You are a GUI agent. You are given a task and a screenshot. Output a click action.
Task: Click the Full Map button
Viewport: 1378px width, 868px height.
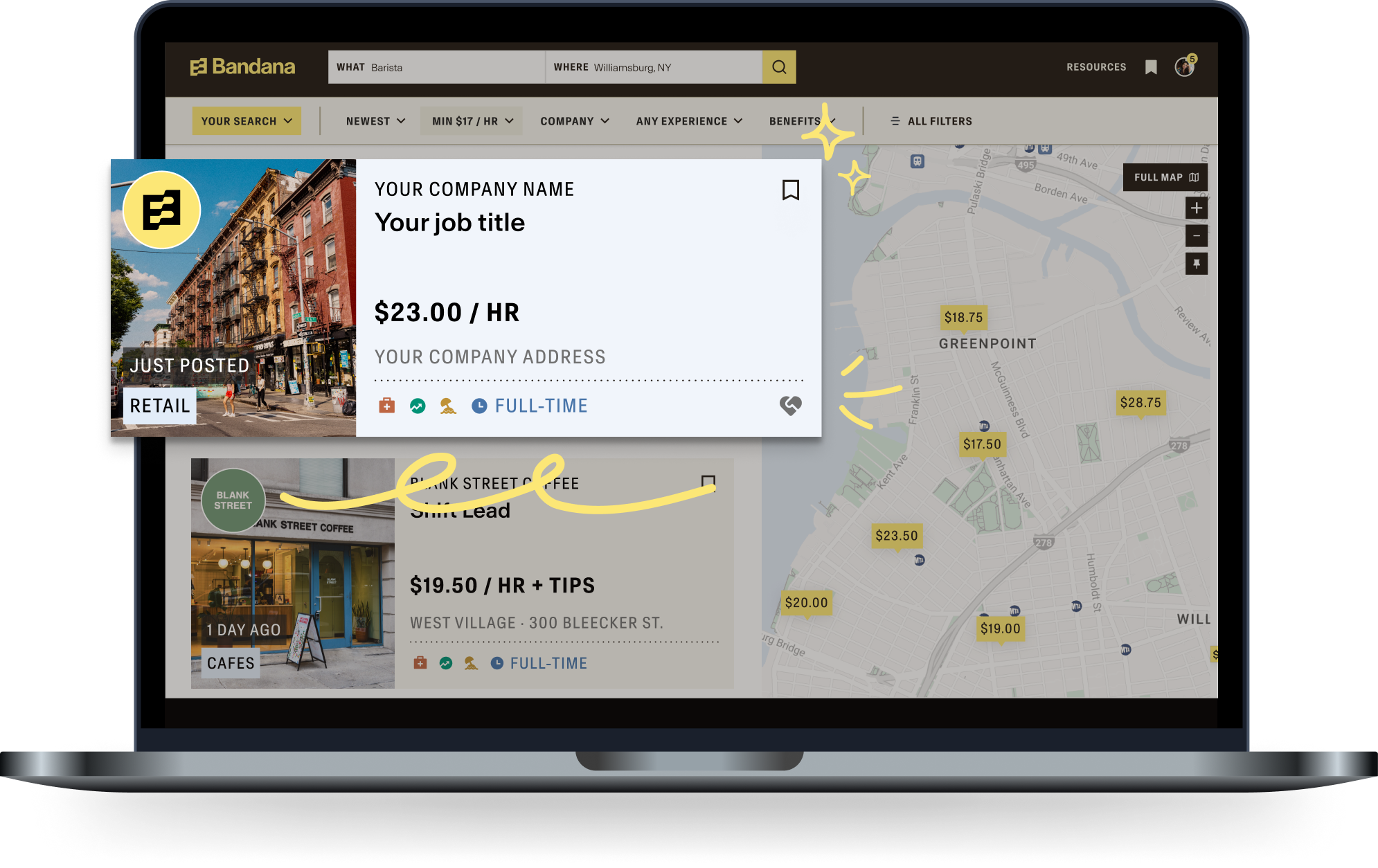(1165, 178)
